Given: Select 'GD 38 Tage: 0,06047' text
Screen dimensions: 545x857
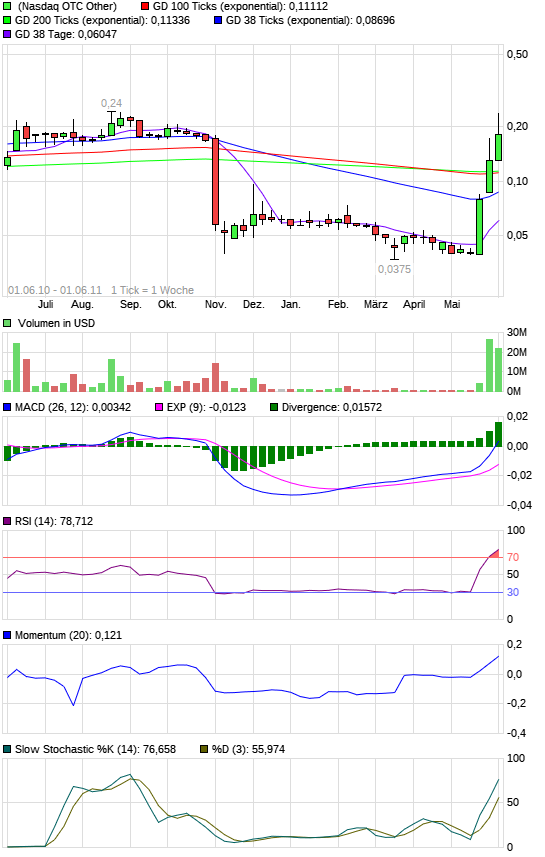Looking at the screenshot, I should (66, 34).
